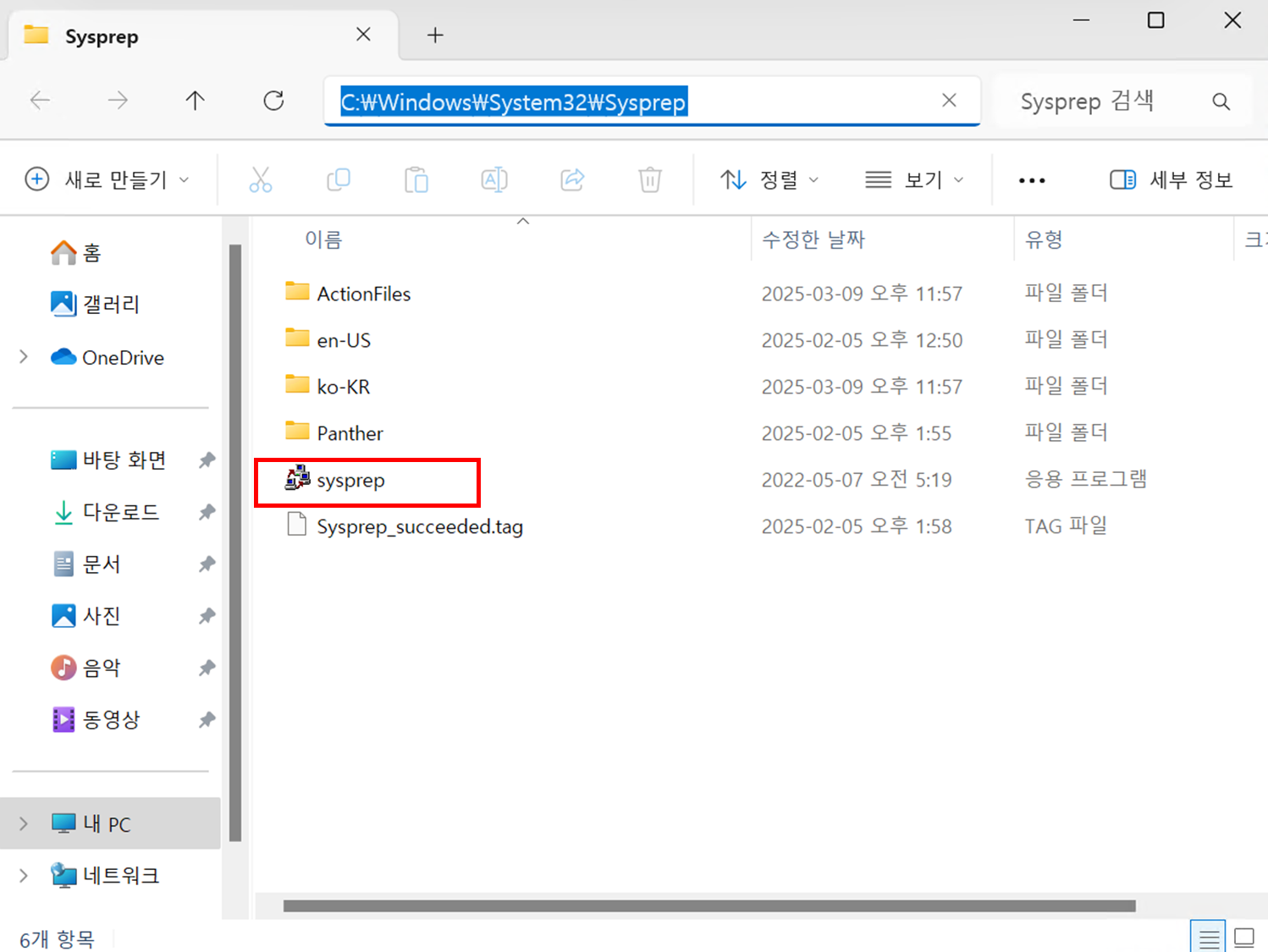Click the Cut scissors icon
Viewport: 1268px width, 952px height.
pos(261,179)
